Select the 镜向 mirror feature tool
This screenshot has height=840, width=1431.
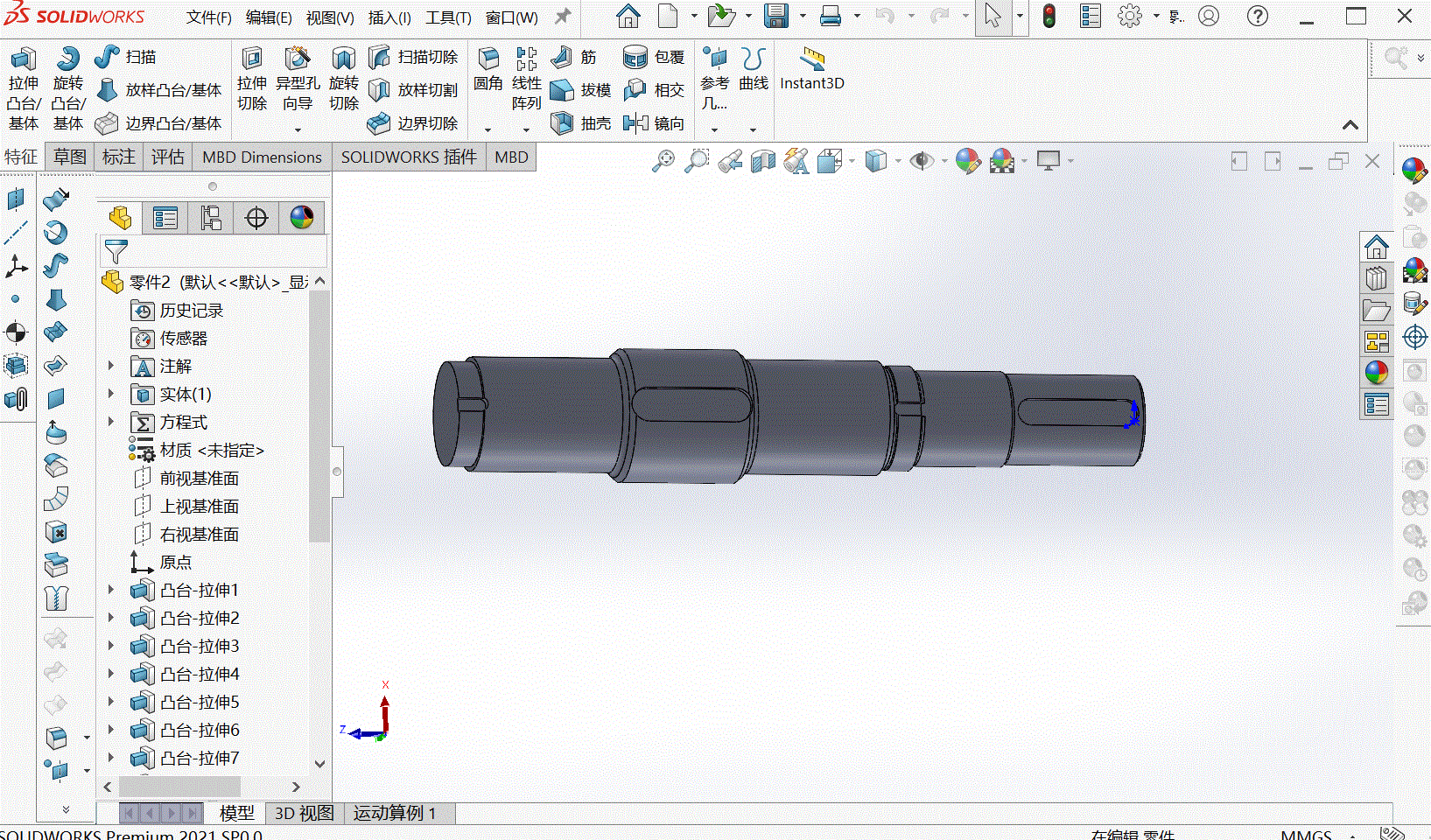655,123
